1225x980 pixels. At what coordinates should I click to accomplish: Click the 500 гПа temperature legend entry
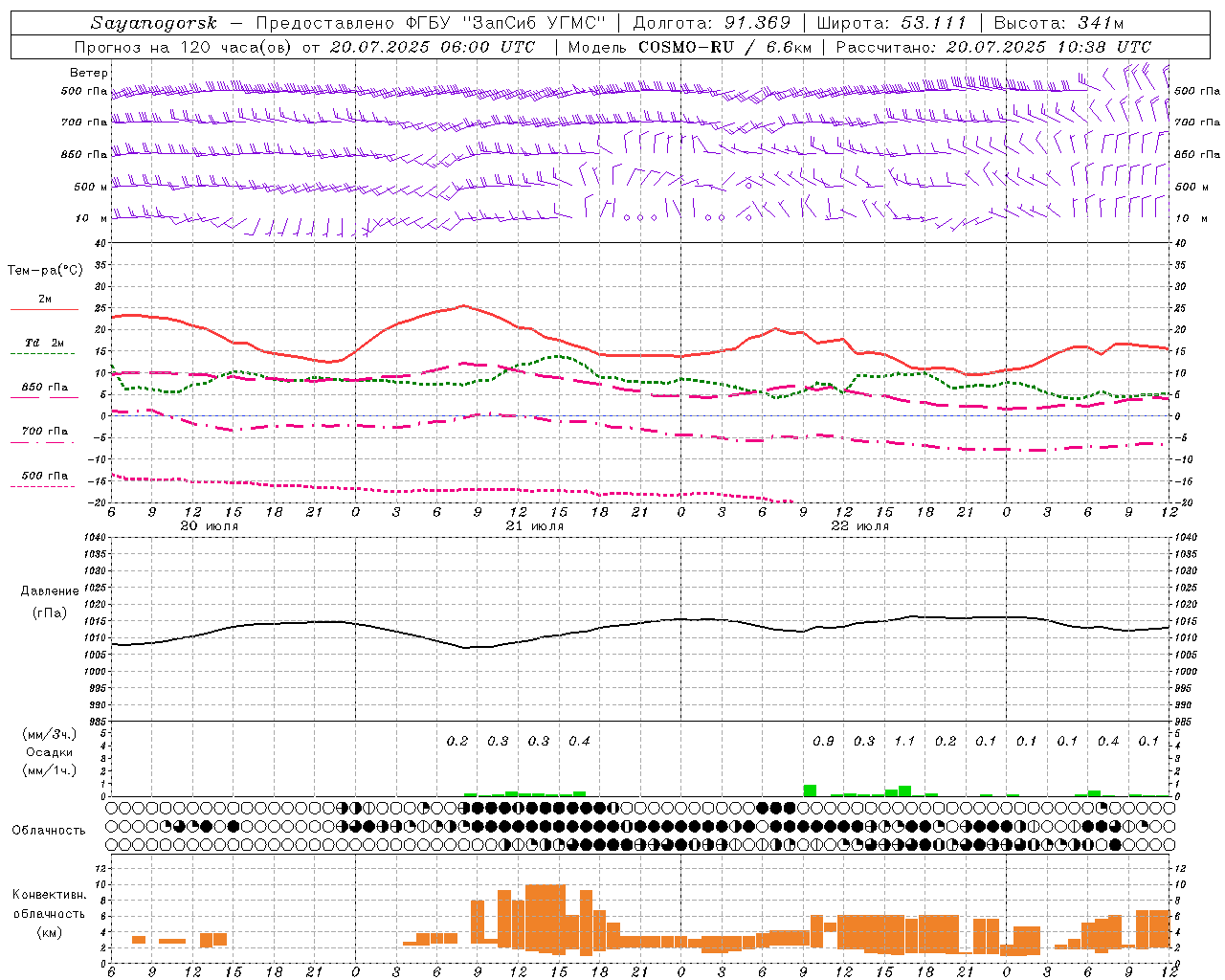click(45, 476)
